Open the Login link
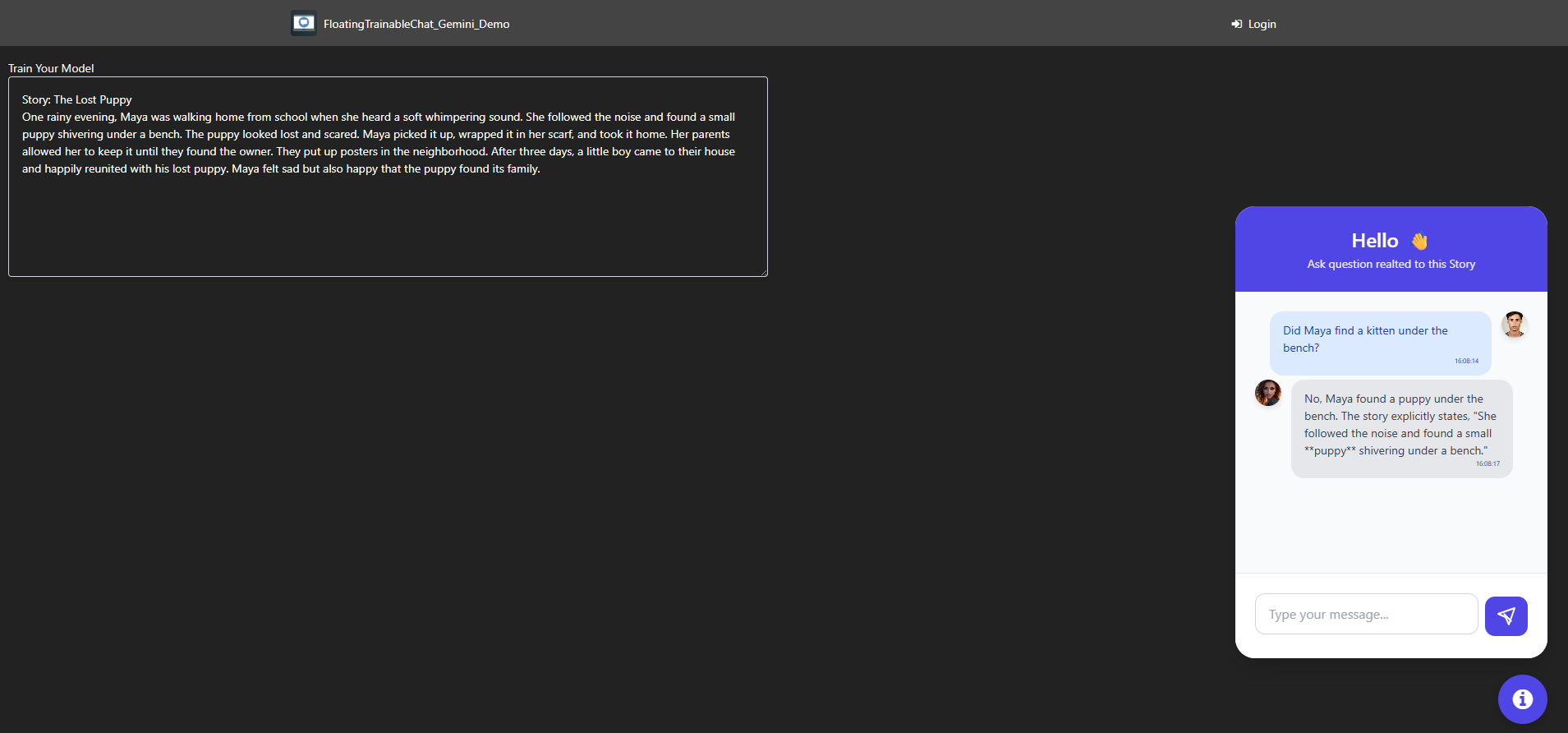 pos(1253,24)
